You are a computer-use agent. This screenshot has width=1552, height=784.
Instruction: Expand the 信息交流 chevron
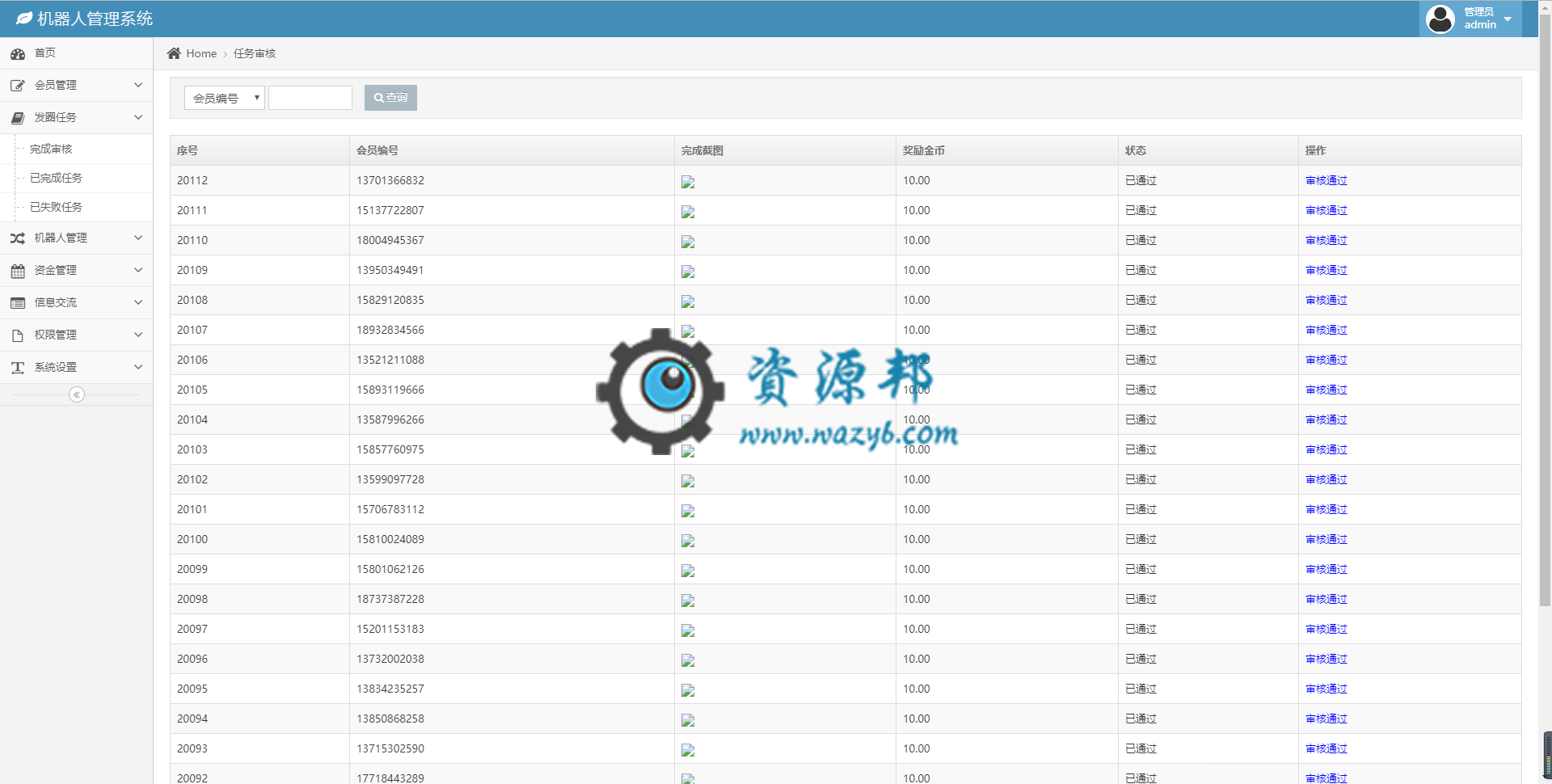tap(138, 302)
